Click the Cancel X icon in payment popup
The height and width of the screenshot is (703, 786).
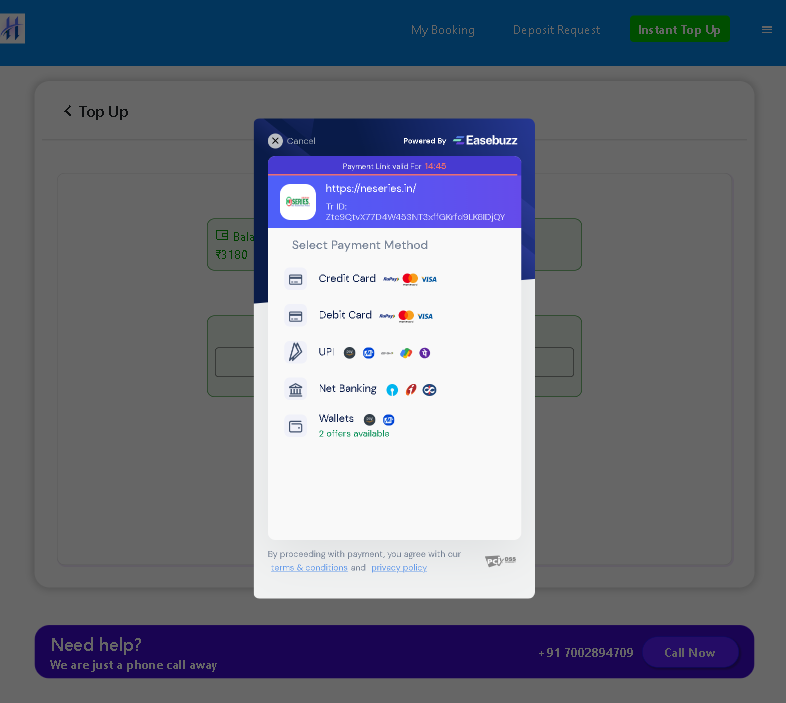click(x=275, y=141)
